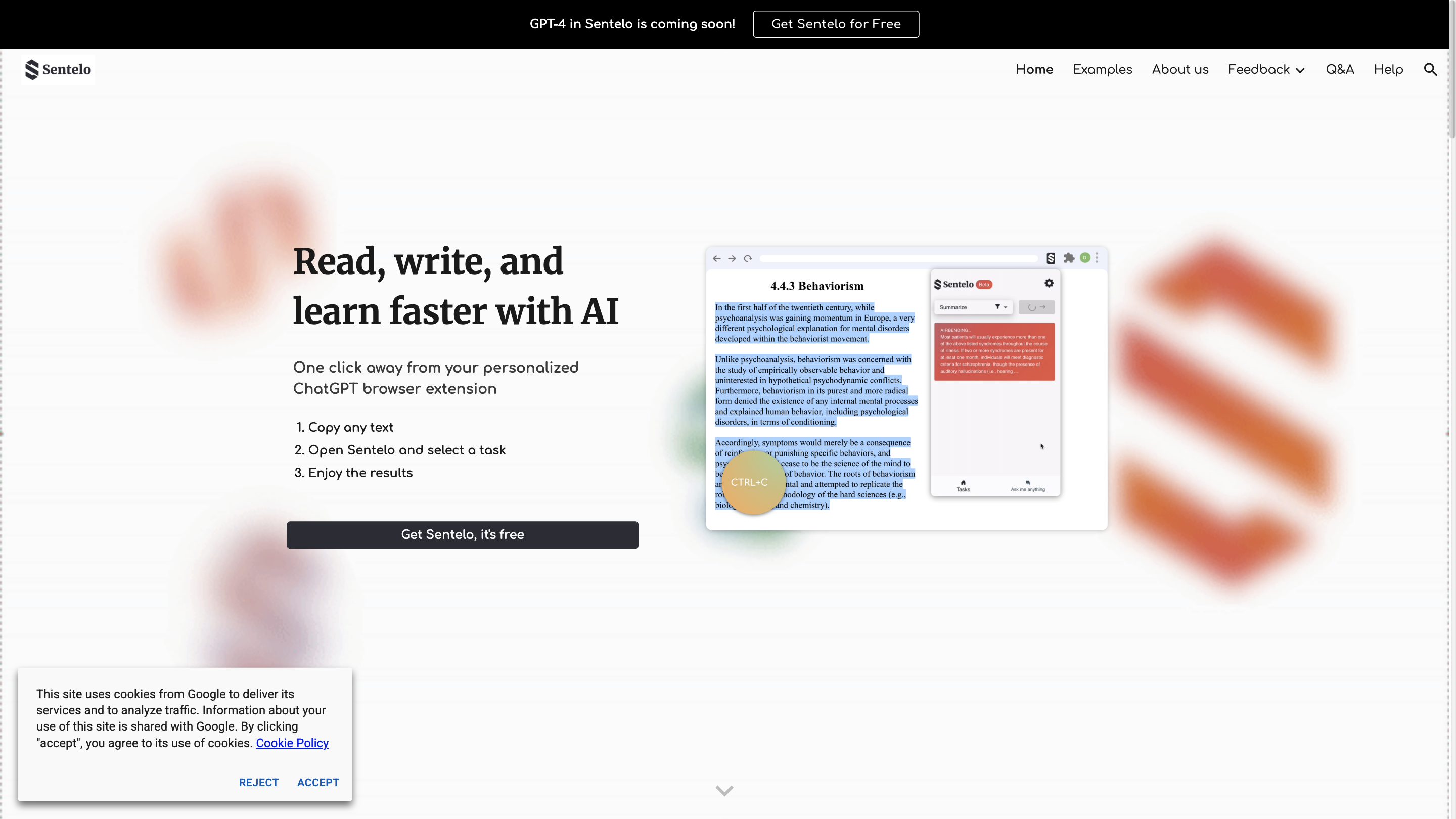Click the Sentelo extension icon in demo toolbar
This screenshot has height=819, width=1456.
1051,258
